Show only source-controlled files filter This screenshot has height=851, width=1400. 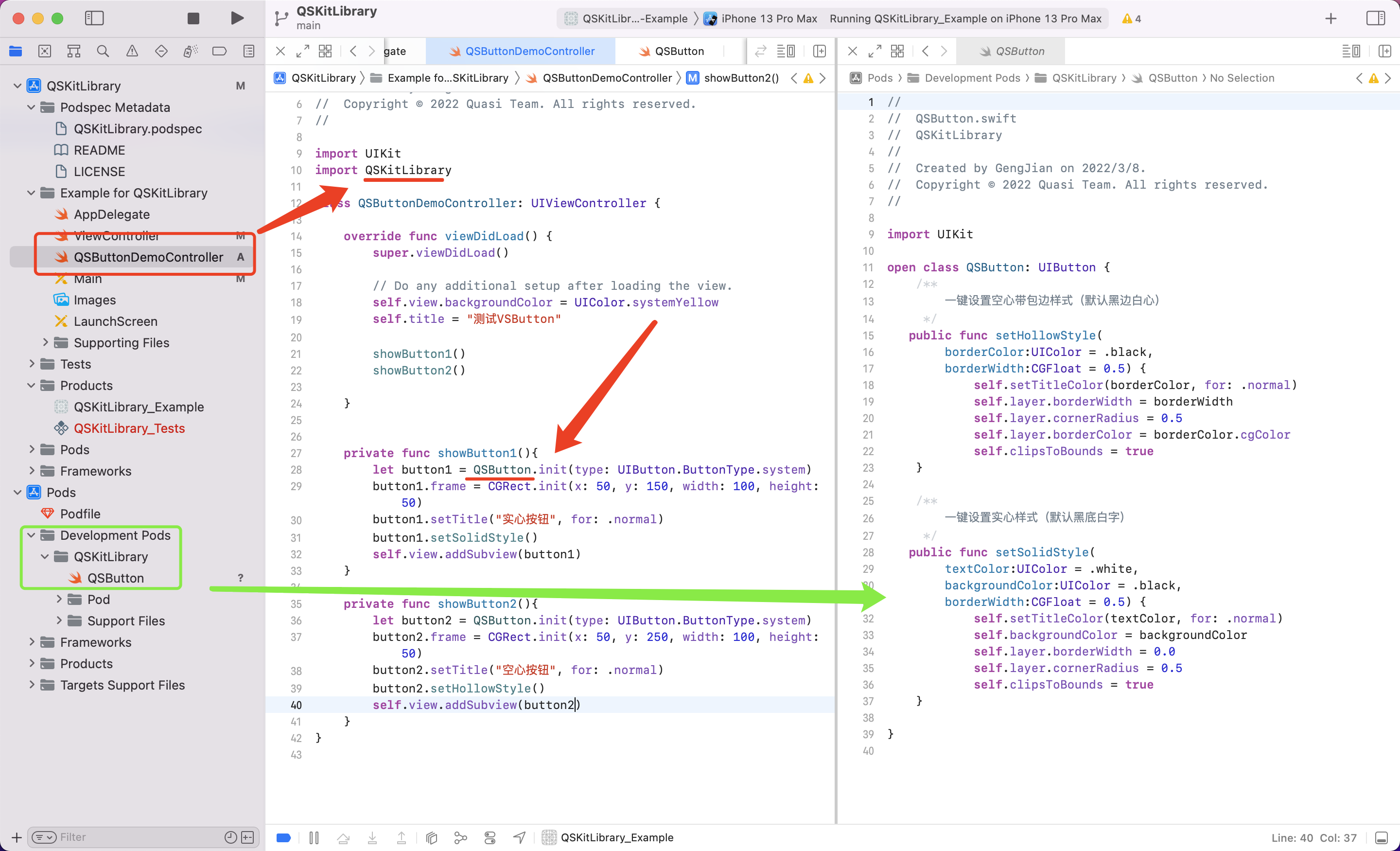click(x=247, y=837)
